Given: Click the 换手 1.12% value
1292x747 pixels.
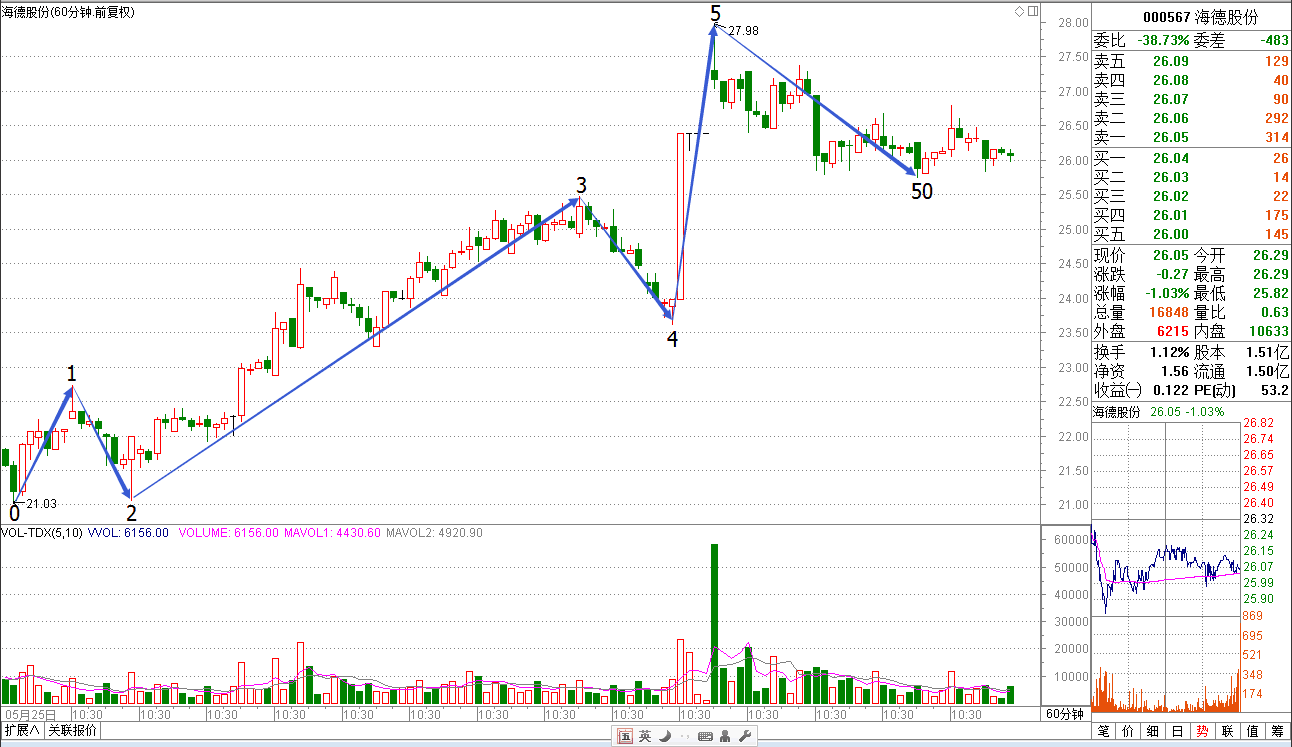Looking at the screenshot, I should coord(1170,352).
